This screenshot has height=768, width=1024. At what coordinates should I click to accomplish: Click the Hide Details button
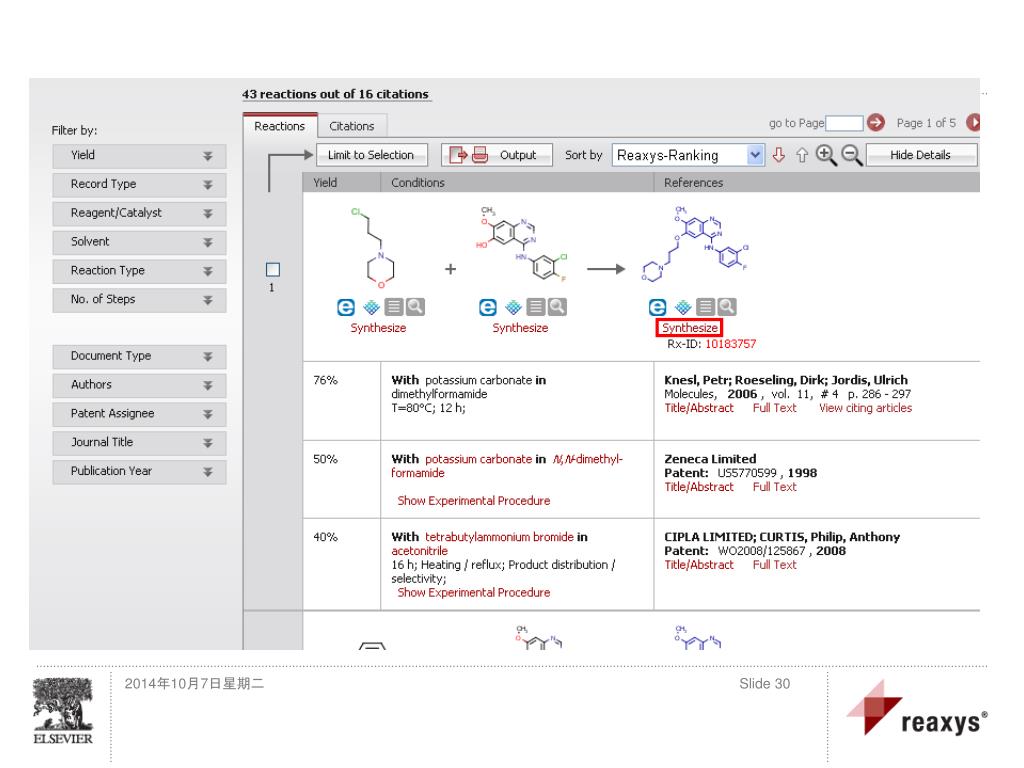pyautogui.click(x=920, y=155)
